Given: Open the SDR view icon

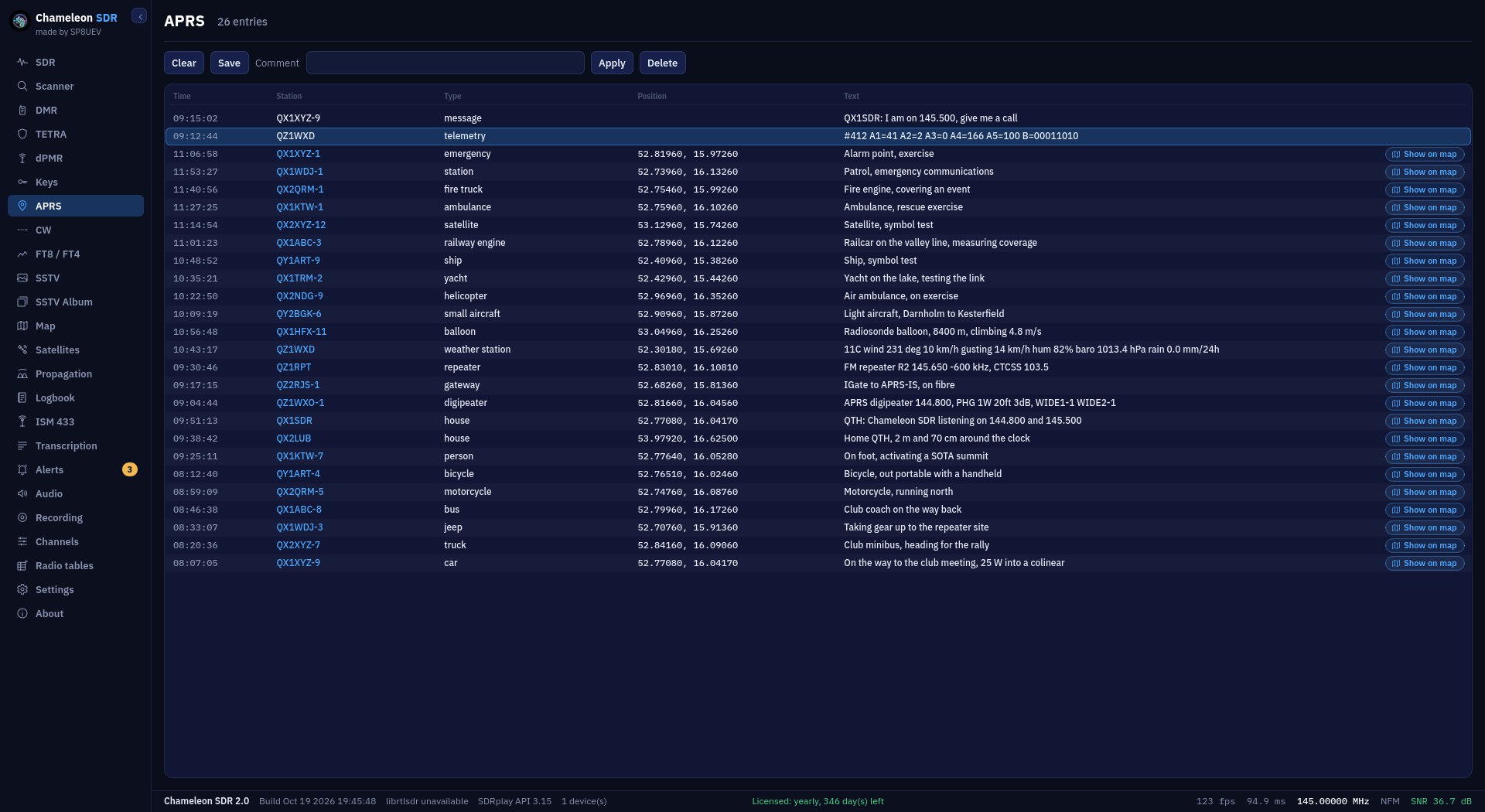Looking at the screenshot, I should (22, 62).
